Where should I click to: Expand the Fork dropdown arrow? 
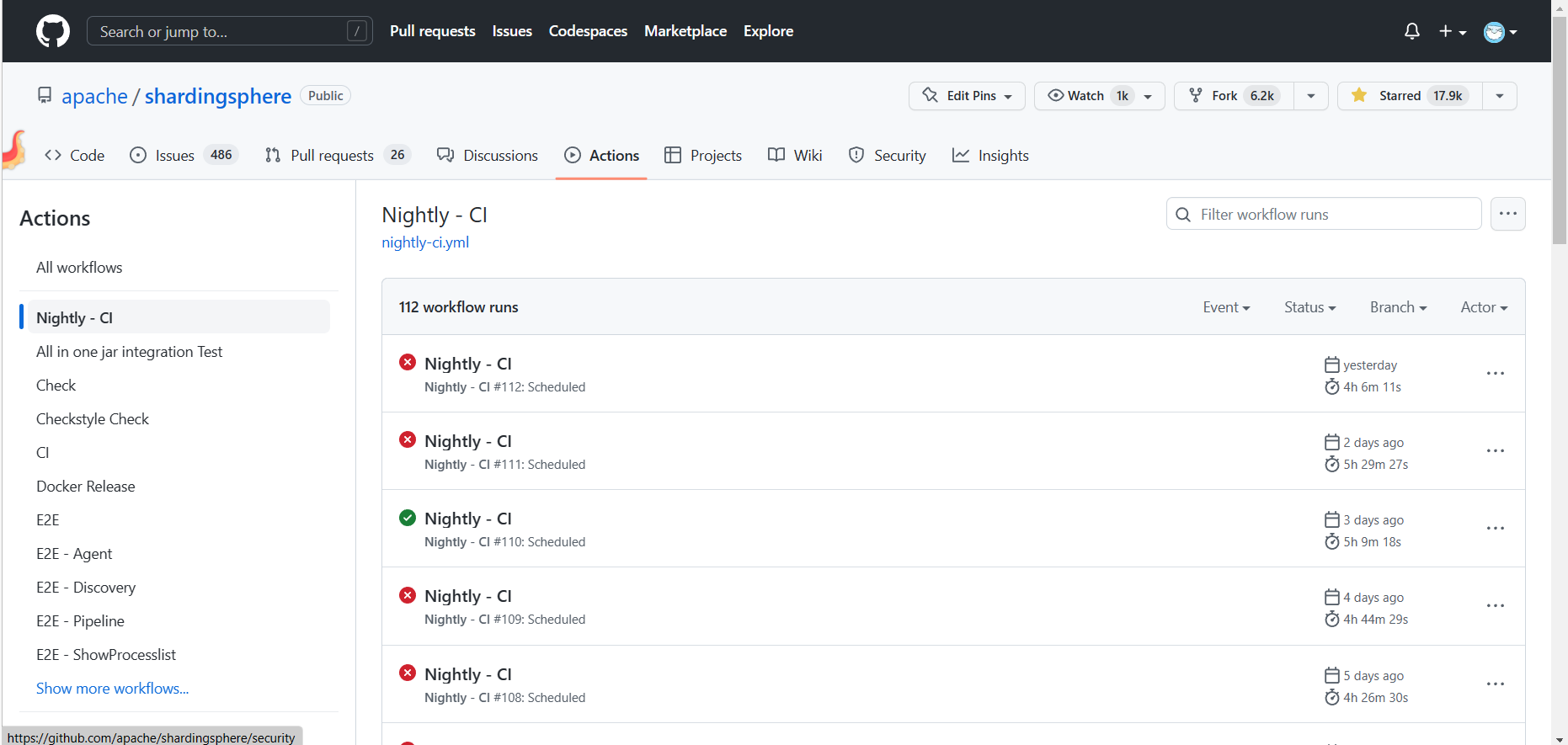click(1311, 96)
